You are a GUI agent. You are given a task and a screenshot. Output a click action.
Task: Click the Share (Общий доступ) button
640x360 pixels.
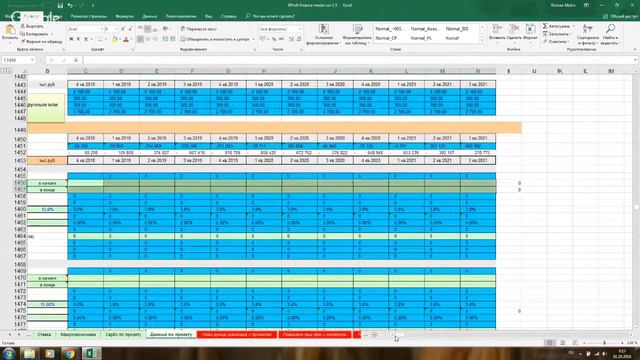[x=620, y=16]
